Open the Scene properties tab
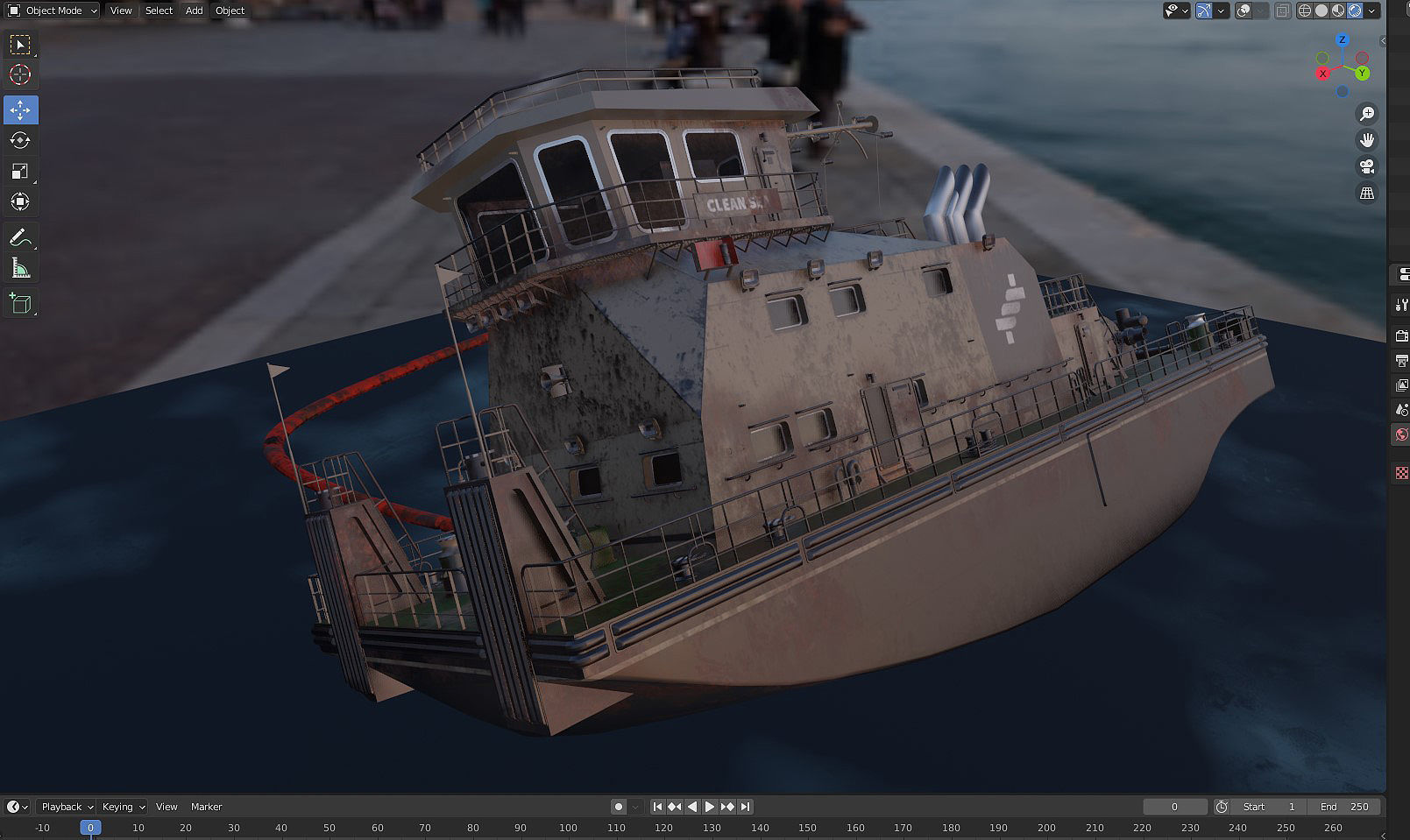 click(x=1401, y=409)
